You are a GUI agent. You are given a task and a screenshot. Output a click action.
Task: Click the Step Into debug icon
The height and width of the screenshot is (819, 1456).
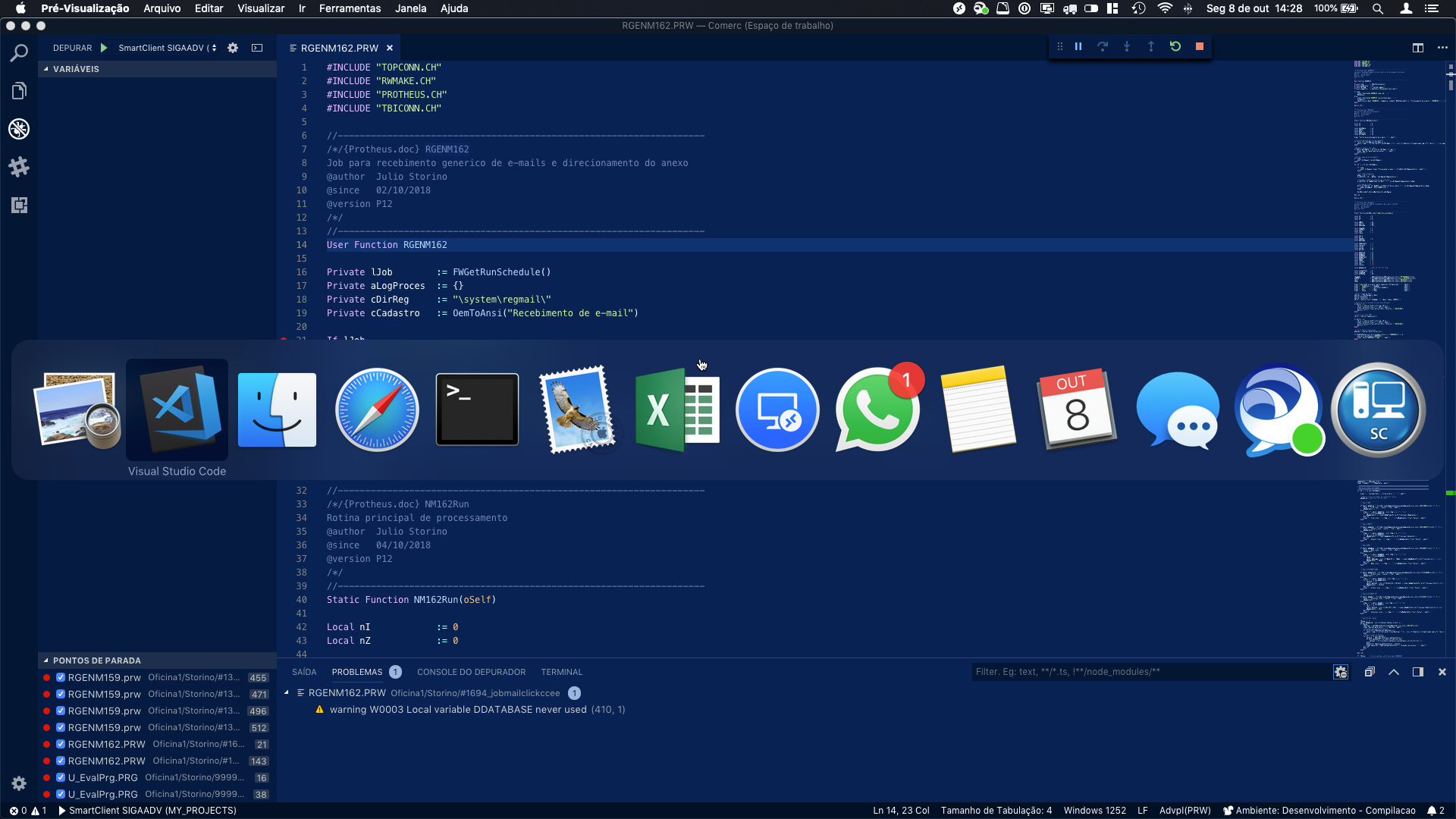[1126, 46]
